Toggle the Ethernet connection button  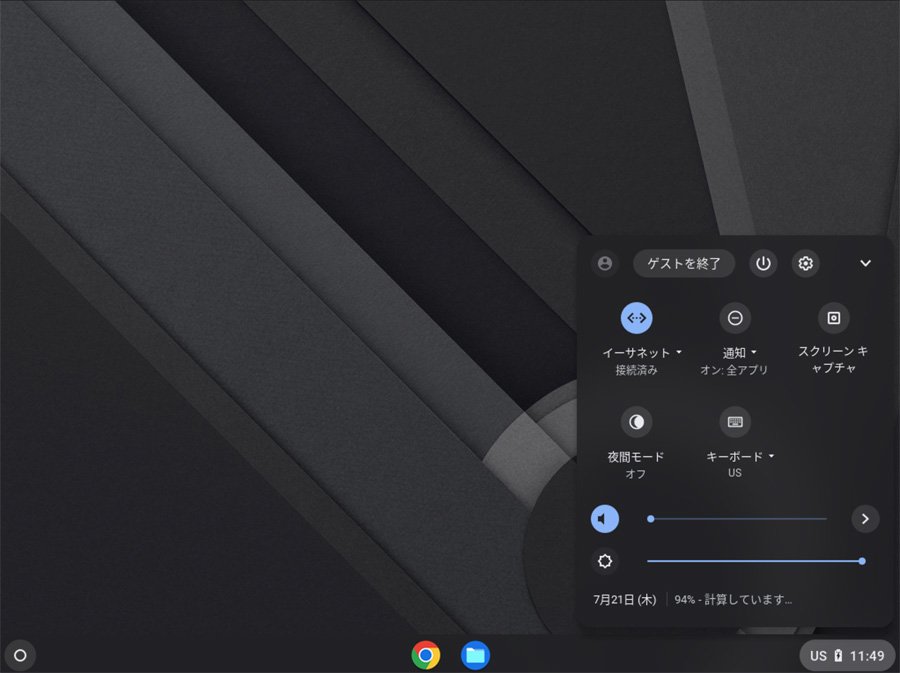click(x=636, y=318)
